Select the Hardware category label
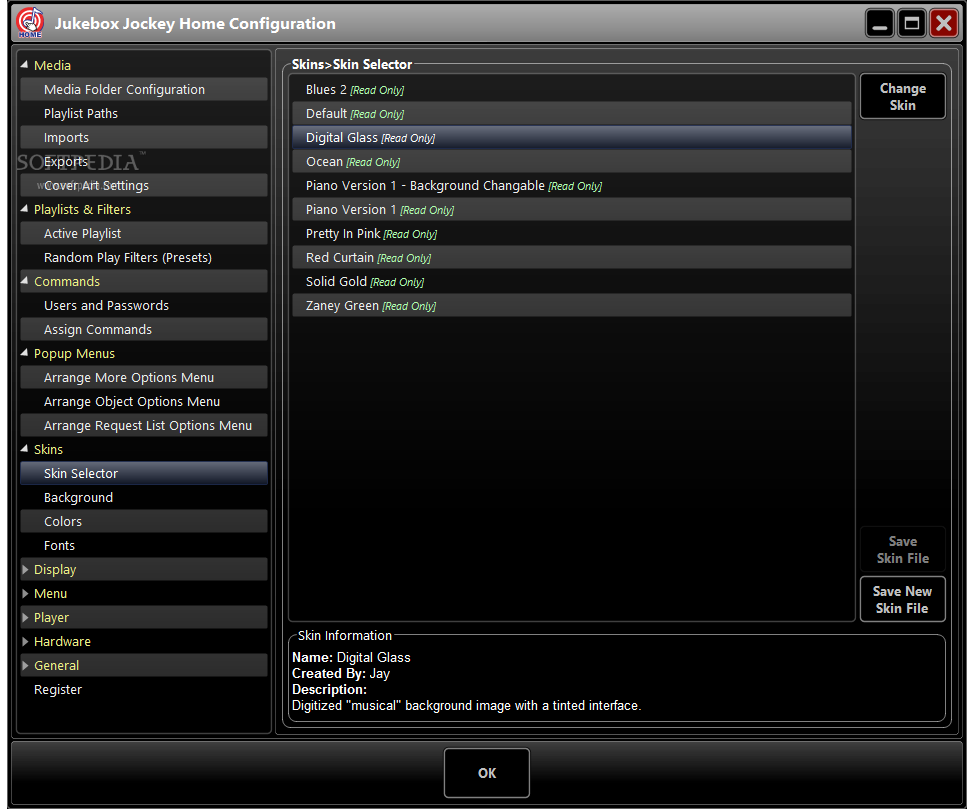 62,641
